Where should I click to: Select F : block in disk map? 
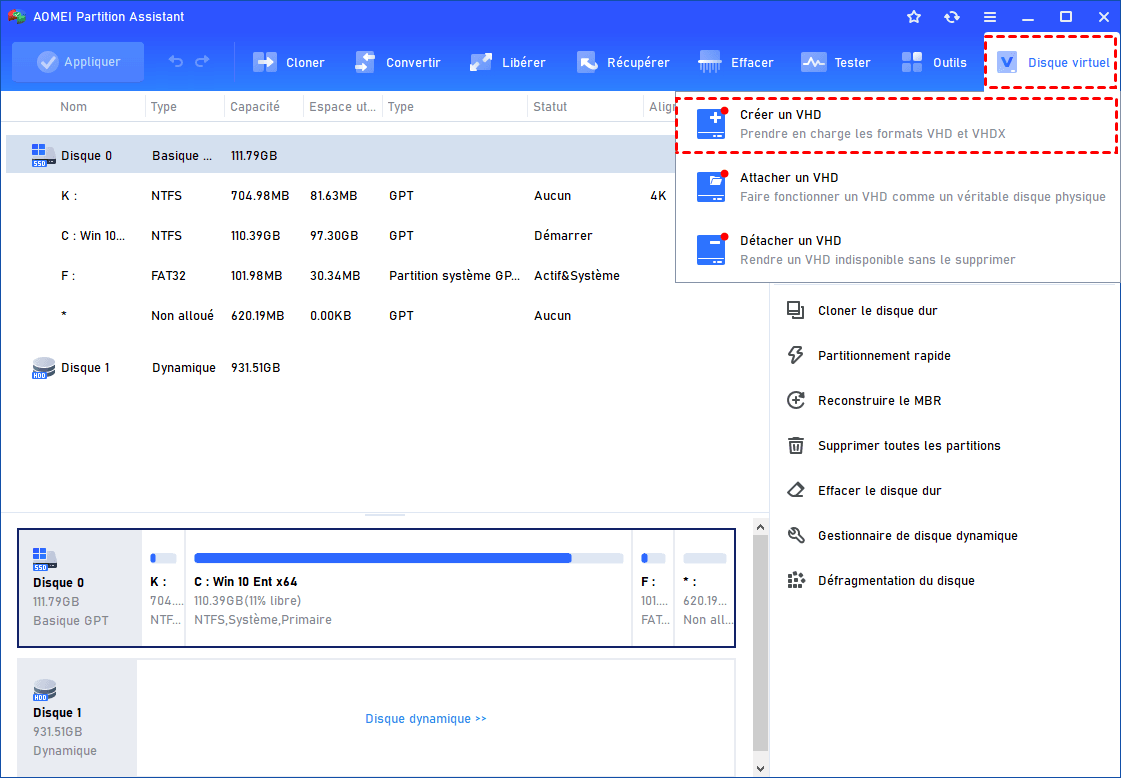point(653,588)
